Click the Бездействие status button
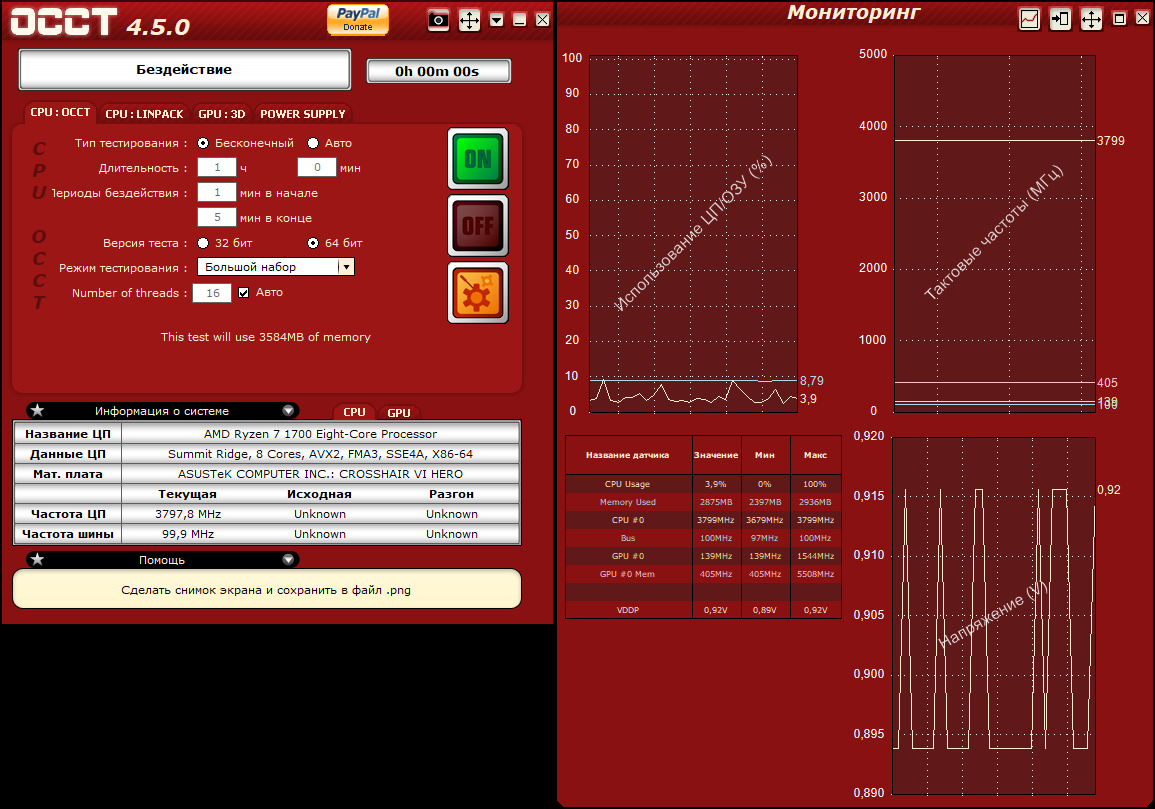The height and width of the screenshot is (809, 1155). (x=184, y=69)
